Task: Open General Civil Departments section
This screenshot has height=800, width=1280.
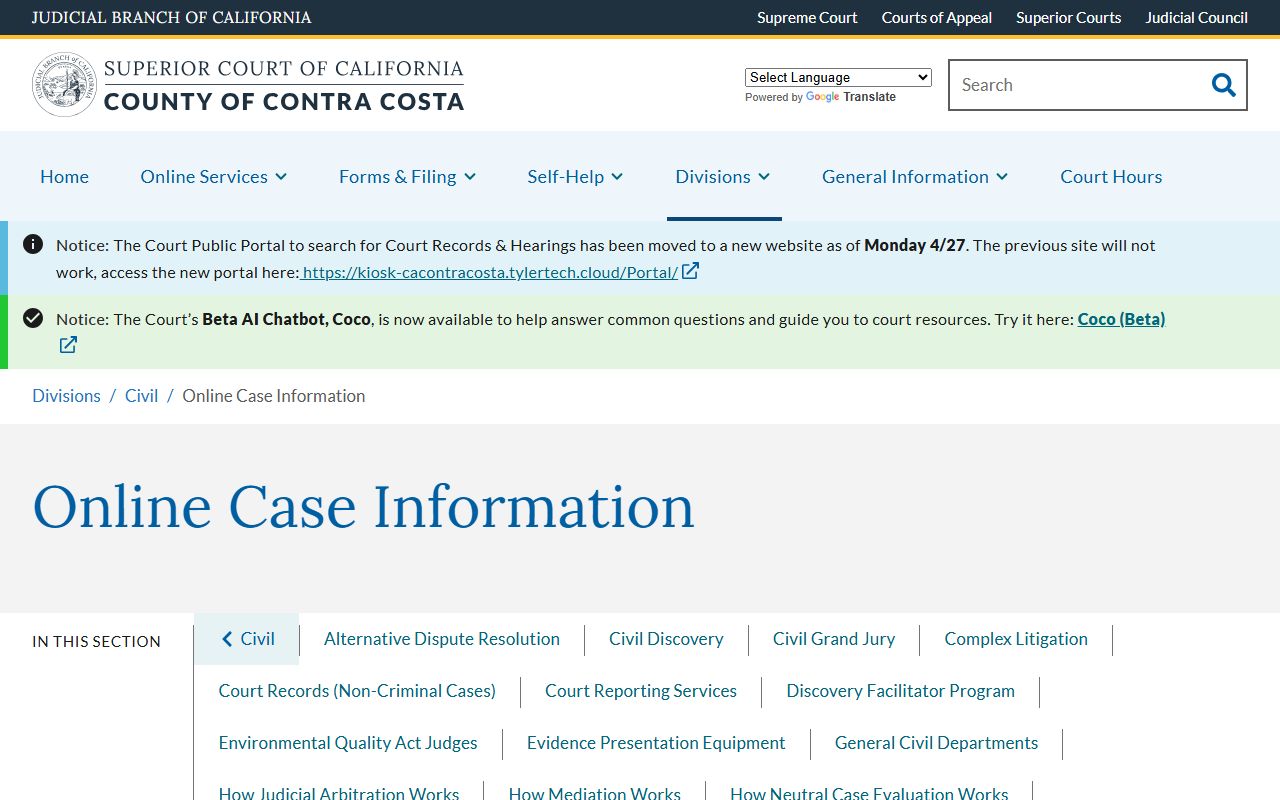Action: pyautogui.click(x=937, y=743)
